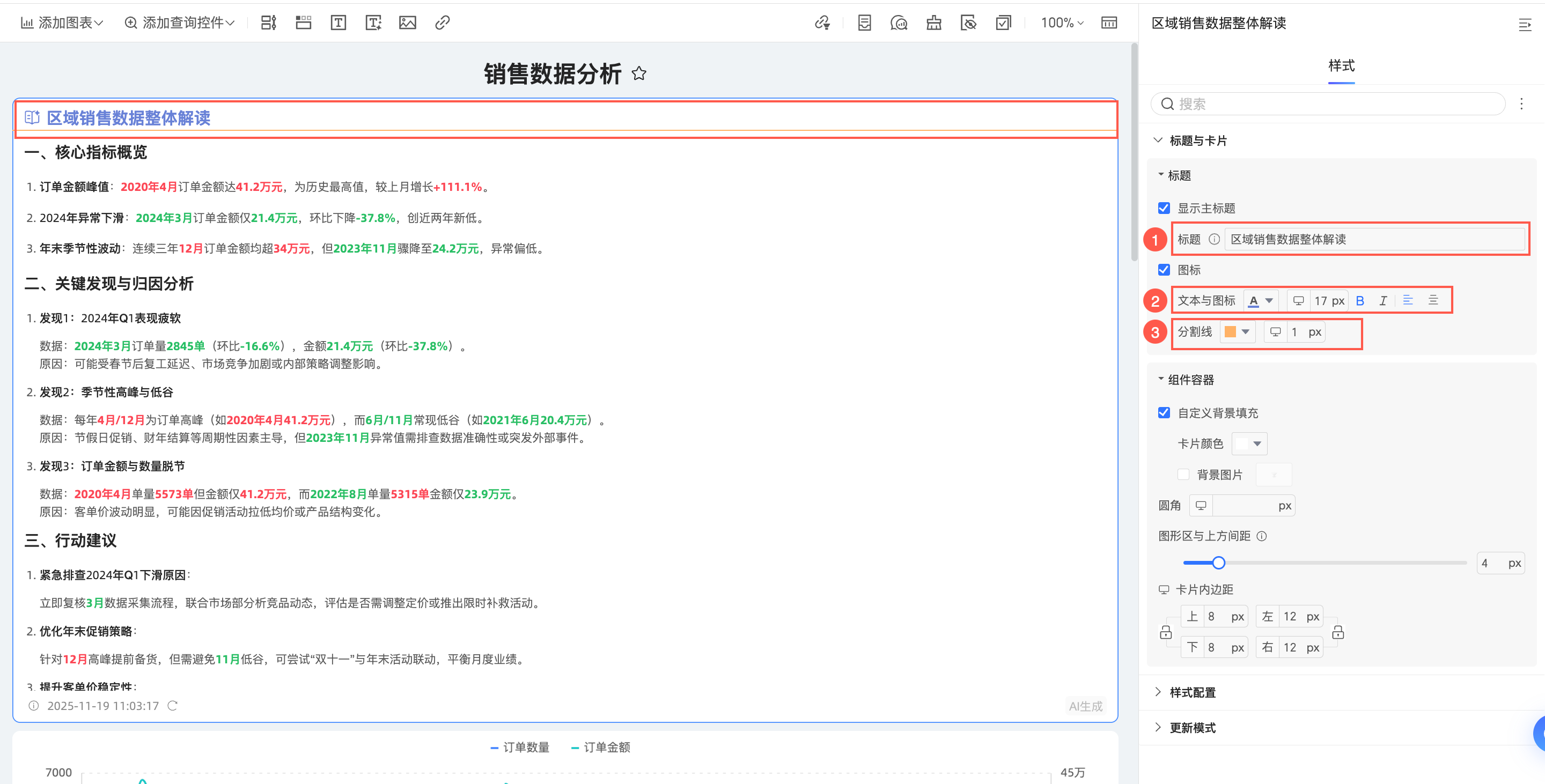Click the 标题 text input field
The height and width of the screenshot is (784, 1545).
tap(1373, 239)
